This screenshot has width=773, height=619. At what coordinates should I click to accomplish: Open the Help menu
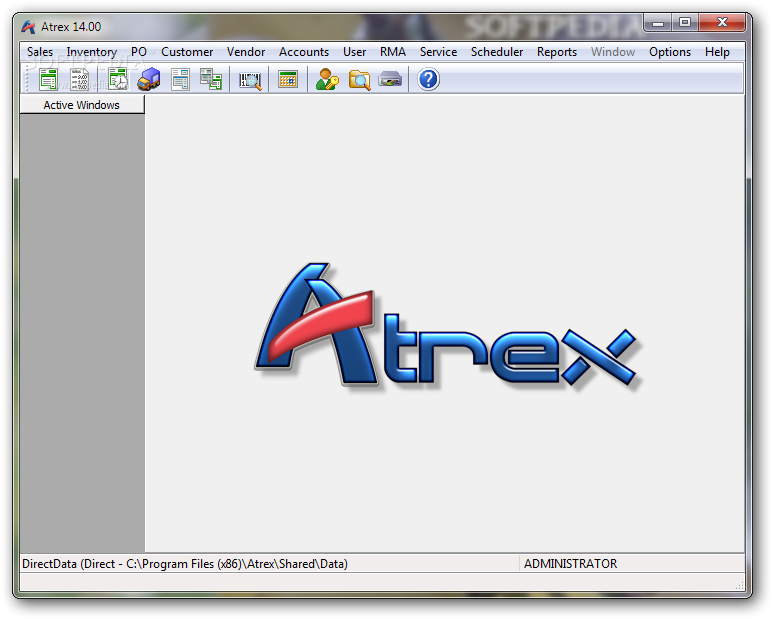coord(717,52)
